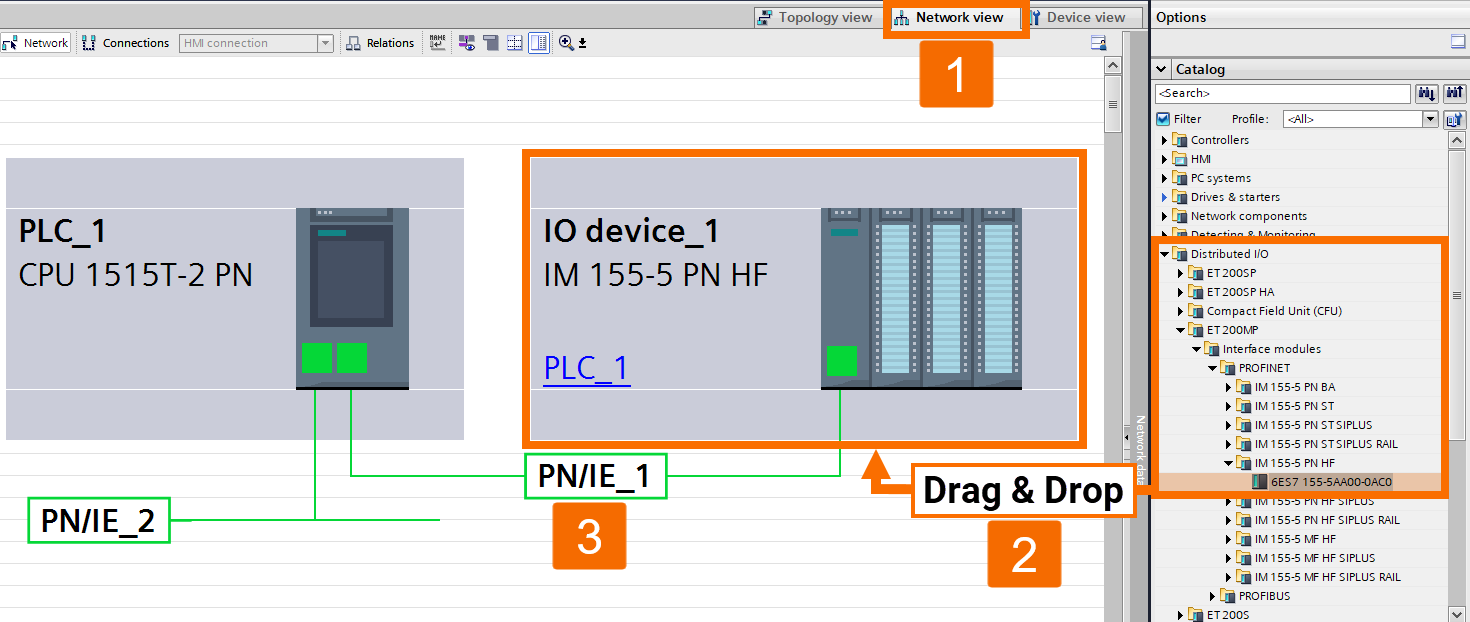Screen dimensions: 1470x622
Task: Expand the Controllers catalog folder
Action: coord(1165,140)
